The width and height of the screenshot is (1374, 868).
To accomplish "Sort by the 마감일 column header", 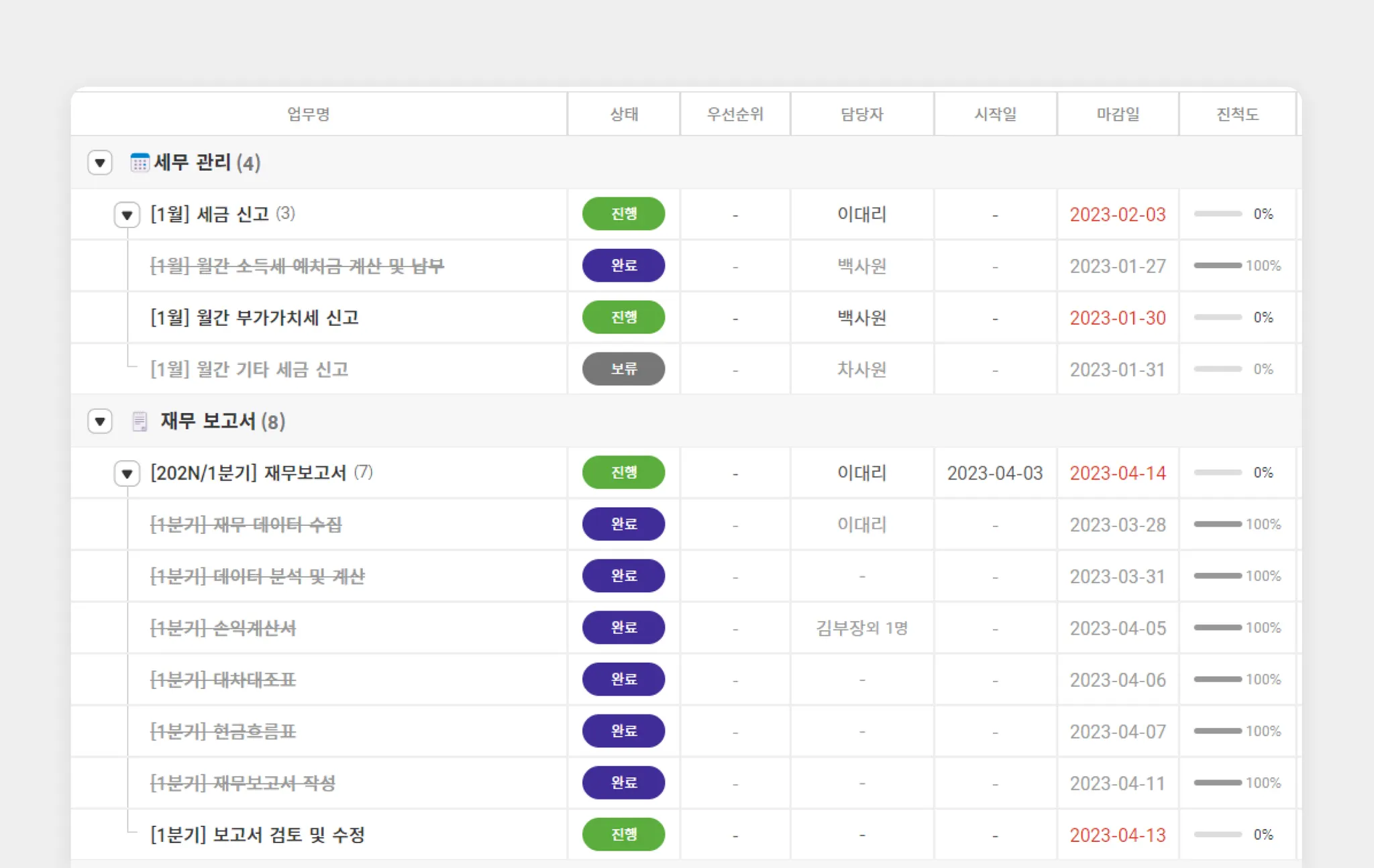I will click(x=1118, y=114).
